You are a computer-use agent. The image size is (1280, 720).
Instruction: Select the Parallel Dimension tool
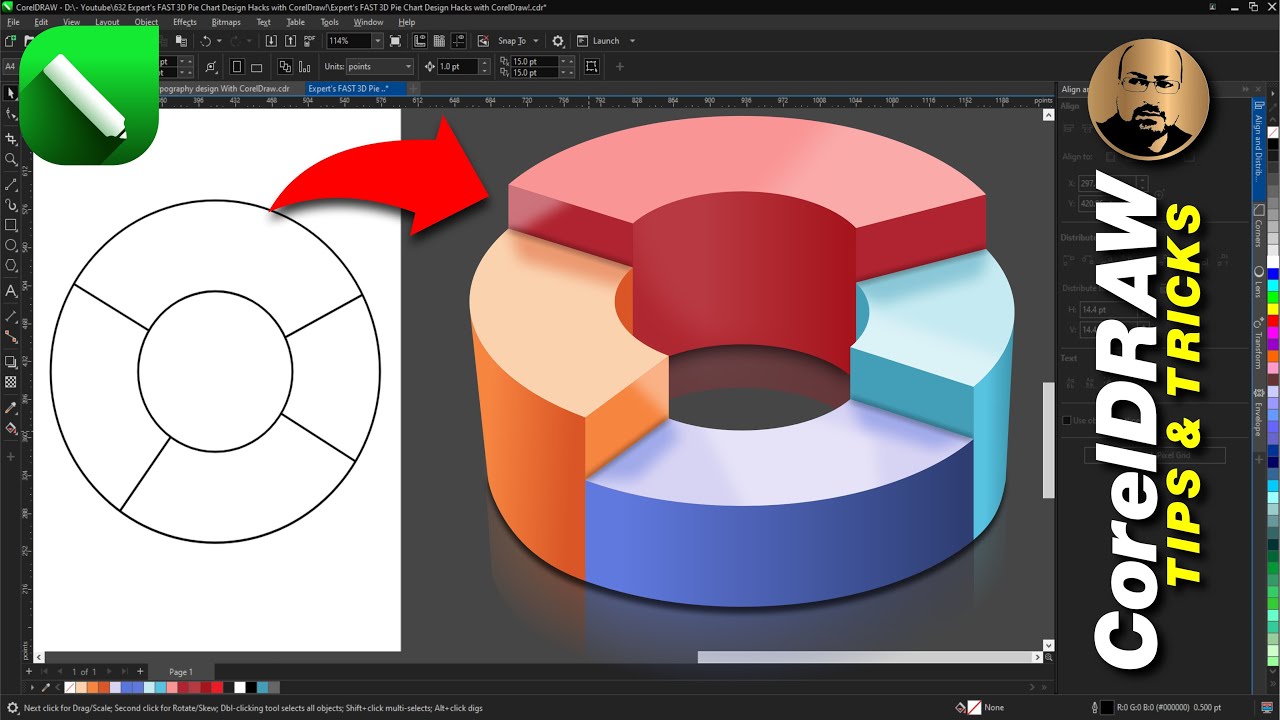(x=11, y=315)
